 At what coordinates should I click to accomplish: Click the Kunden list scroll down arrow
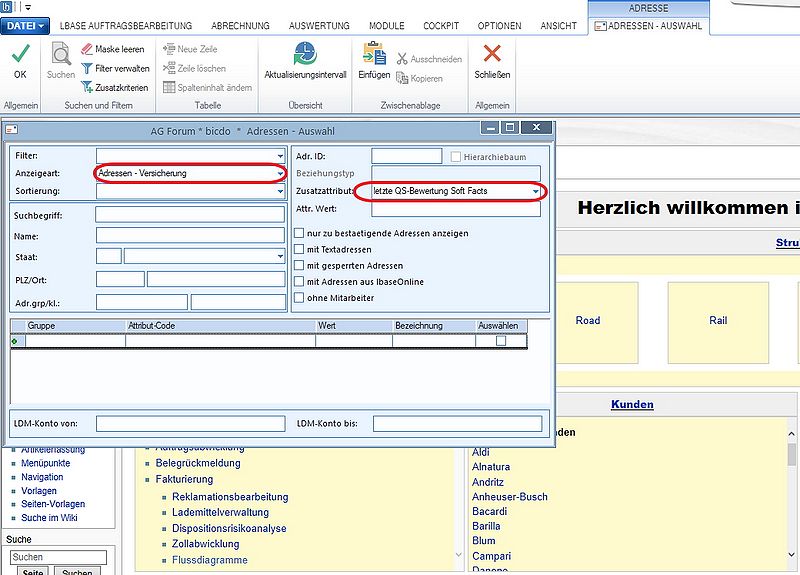[791, 555]
